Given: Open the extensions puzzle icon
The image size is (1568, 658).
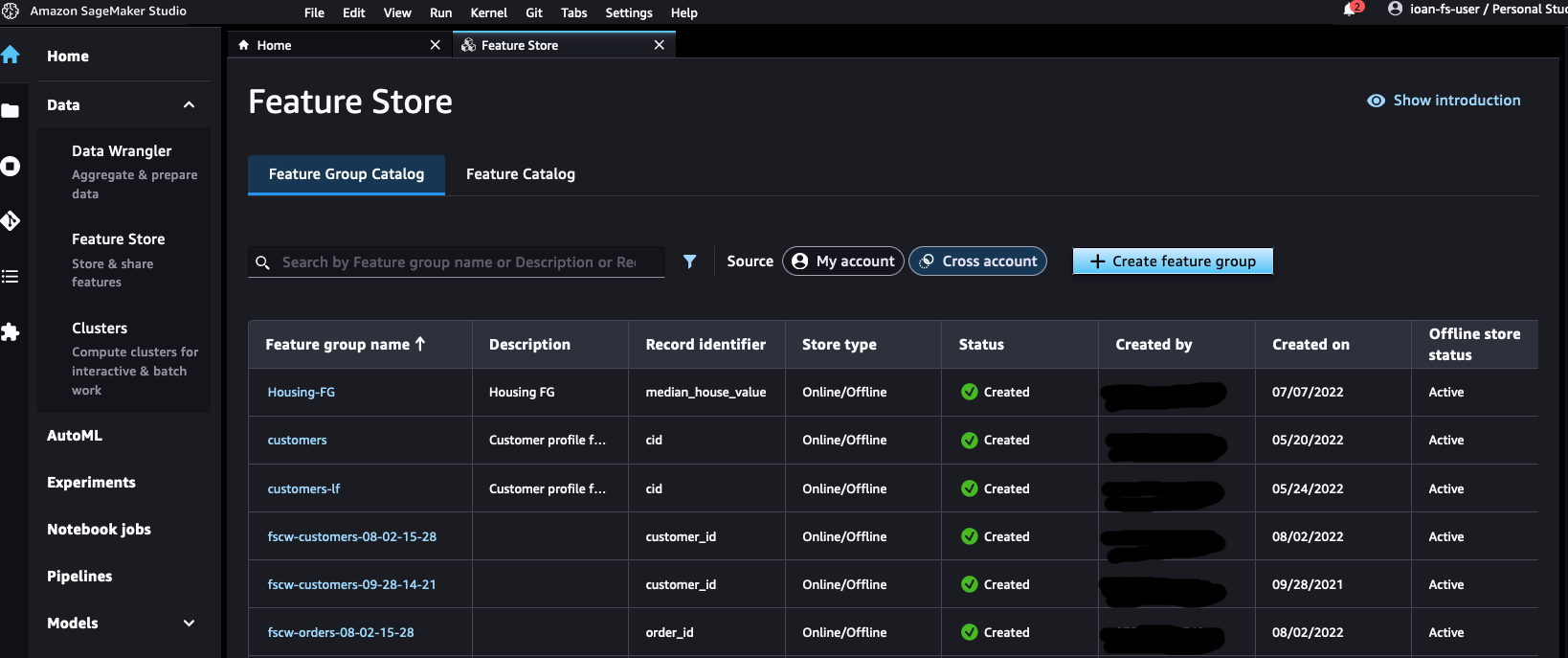Looking at the screenshot, I should [11, 332].
